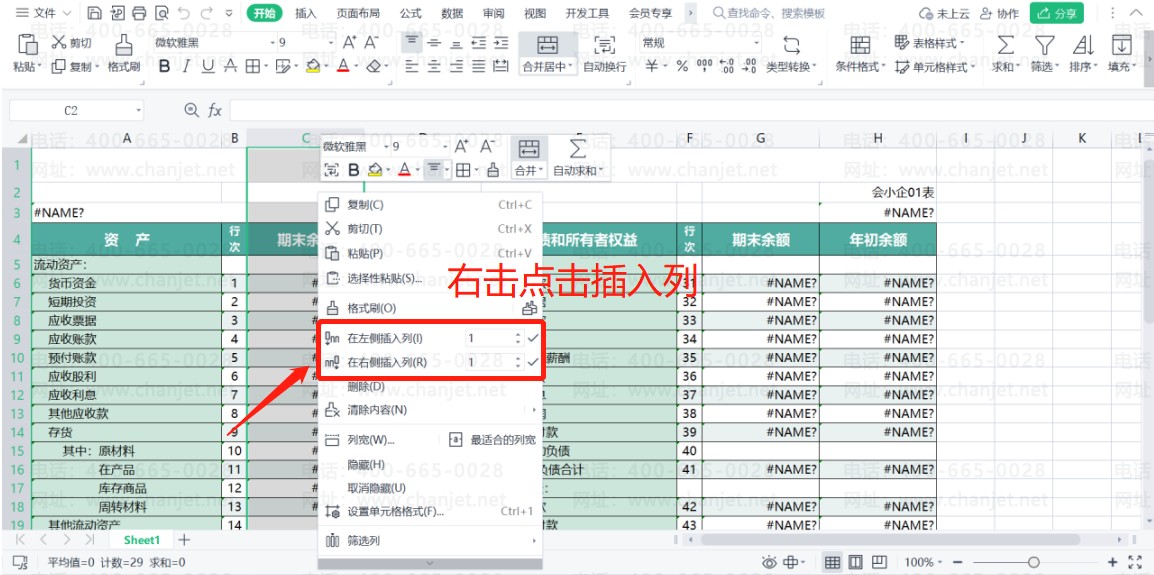The height and width of the screenshot is (575, 1154).
Task: Switch to the 视图 ribbon tab
Action: click(x=535, y=13)
